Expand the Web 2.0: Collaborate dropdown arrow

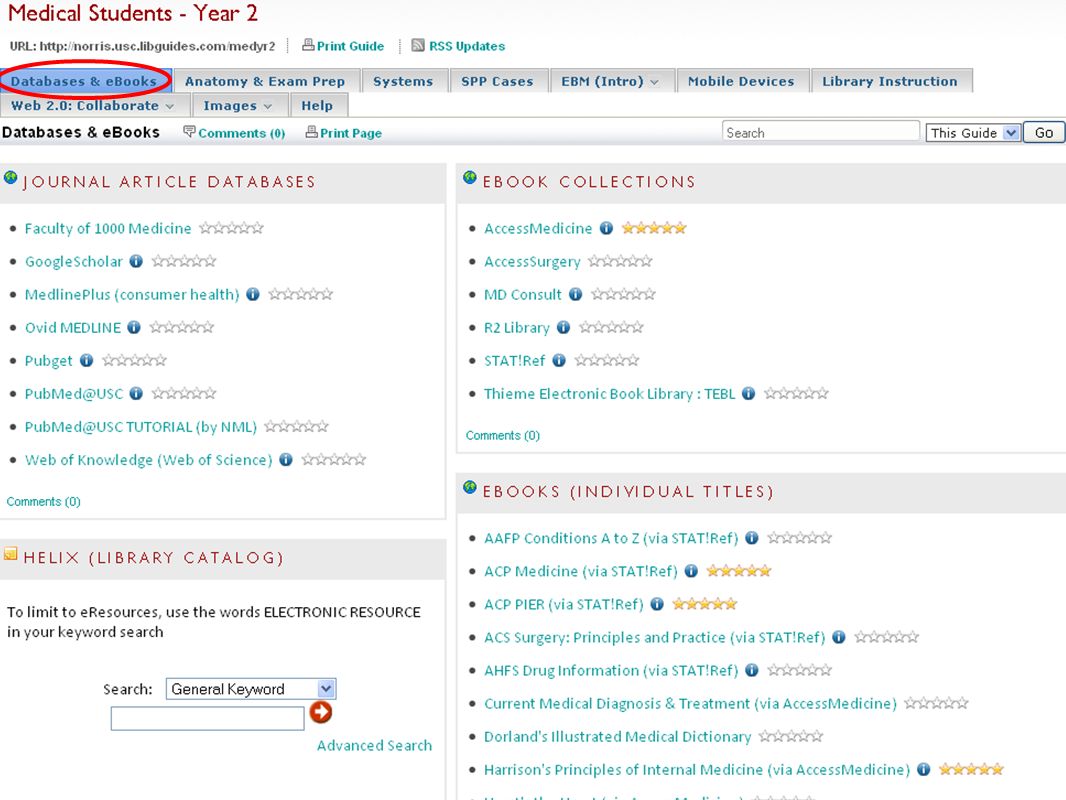coord(169,107)
